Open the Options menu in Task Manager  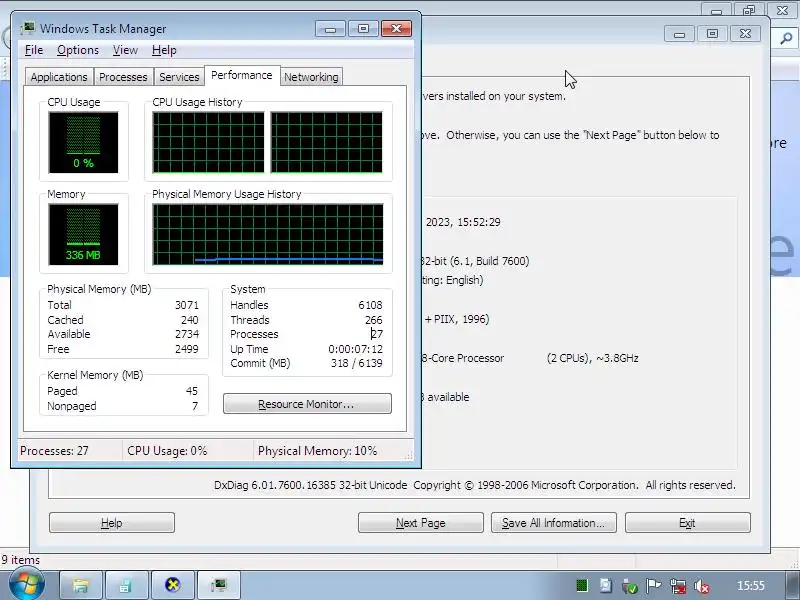coord(78,50)
